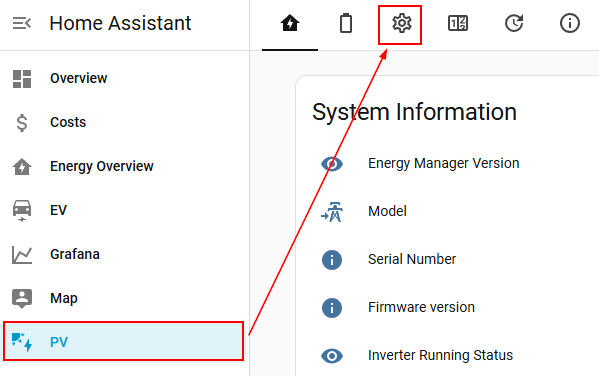Open the Map panel in sidebar
Viewport: 599px width, 376px height.
click(124, 298)
